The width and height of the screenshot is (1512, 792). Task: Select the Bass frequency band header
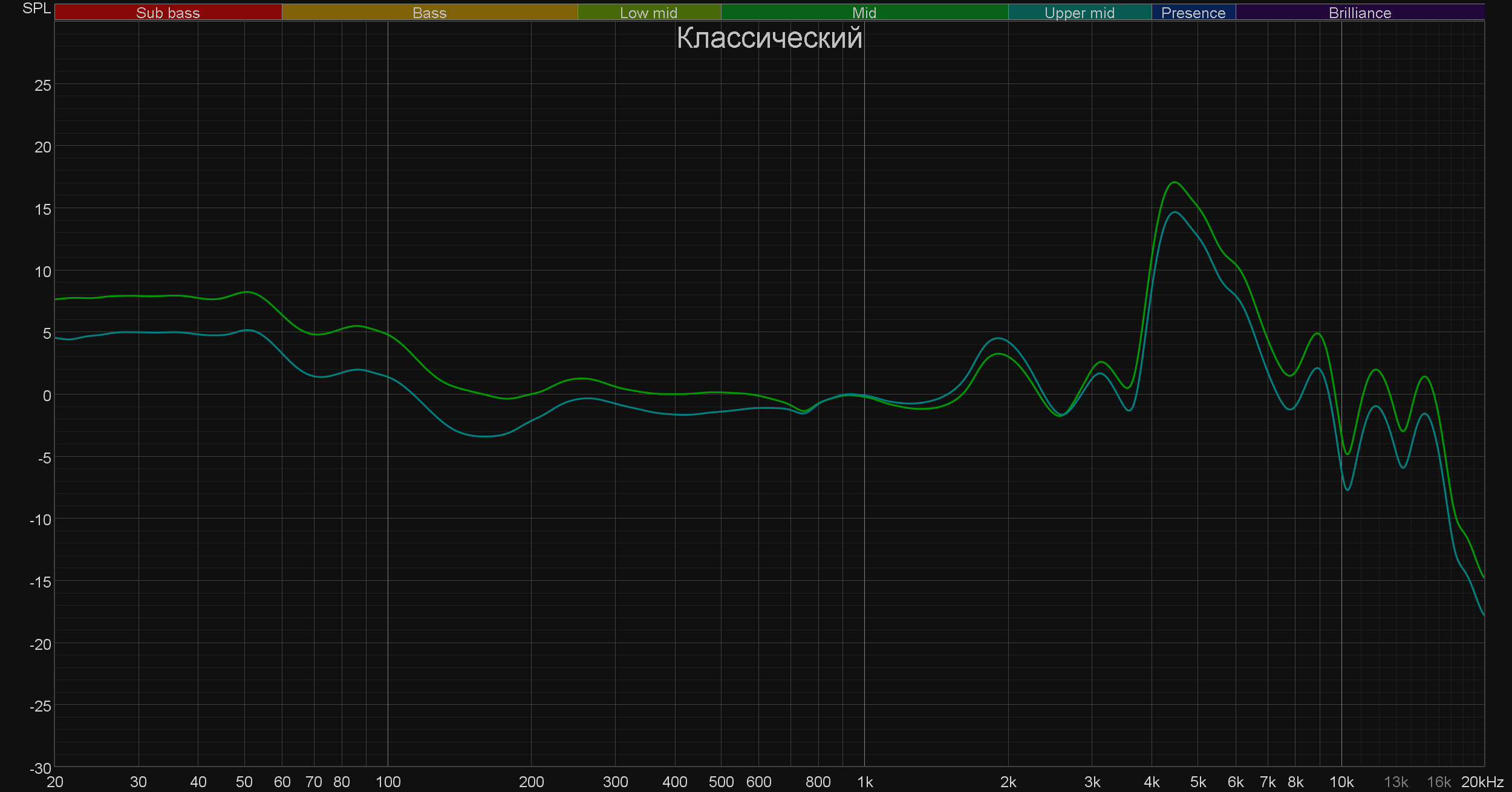[429, 13]
